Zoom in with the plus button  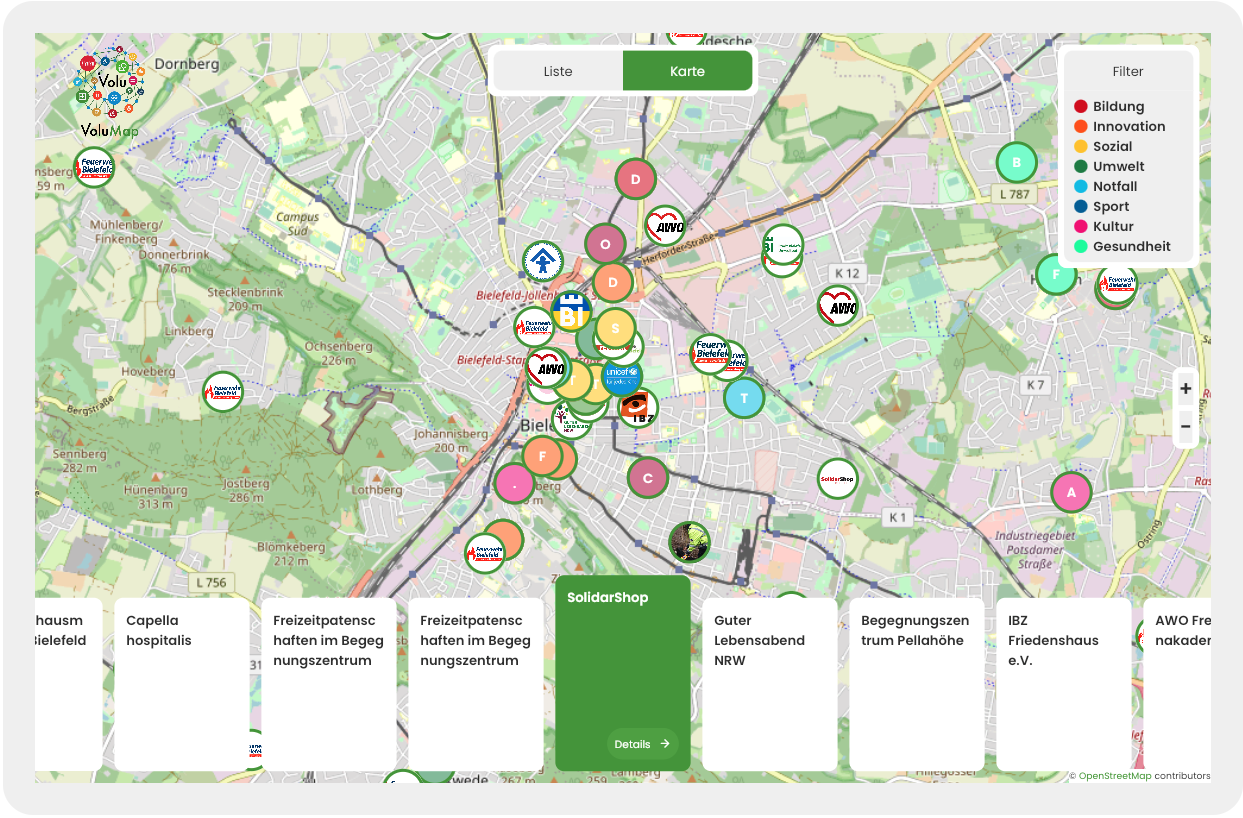1185,389
